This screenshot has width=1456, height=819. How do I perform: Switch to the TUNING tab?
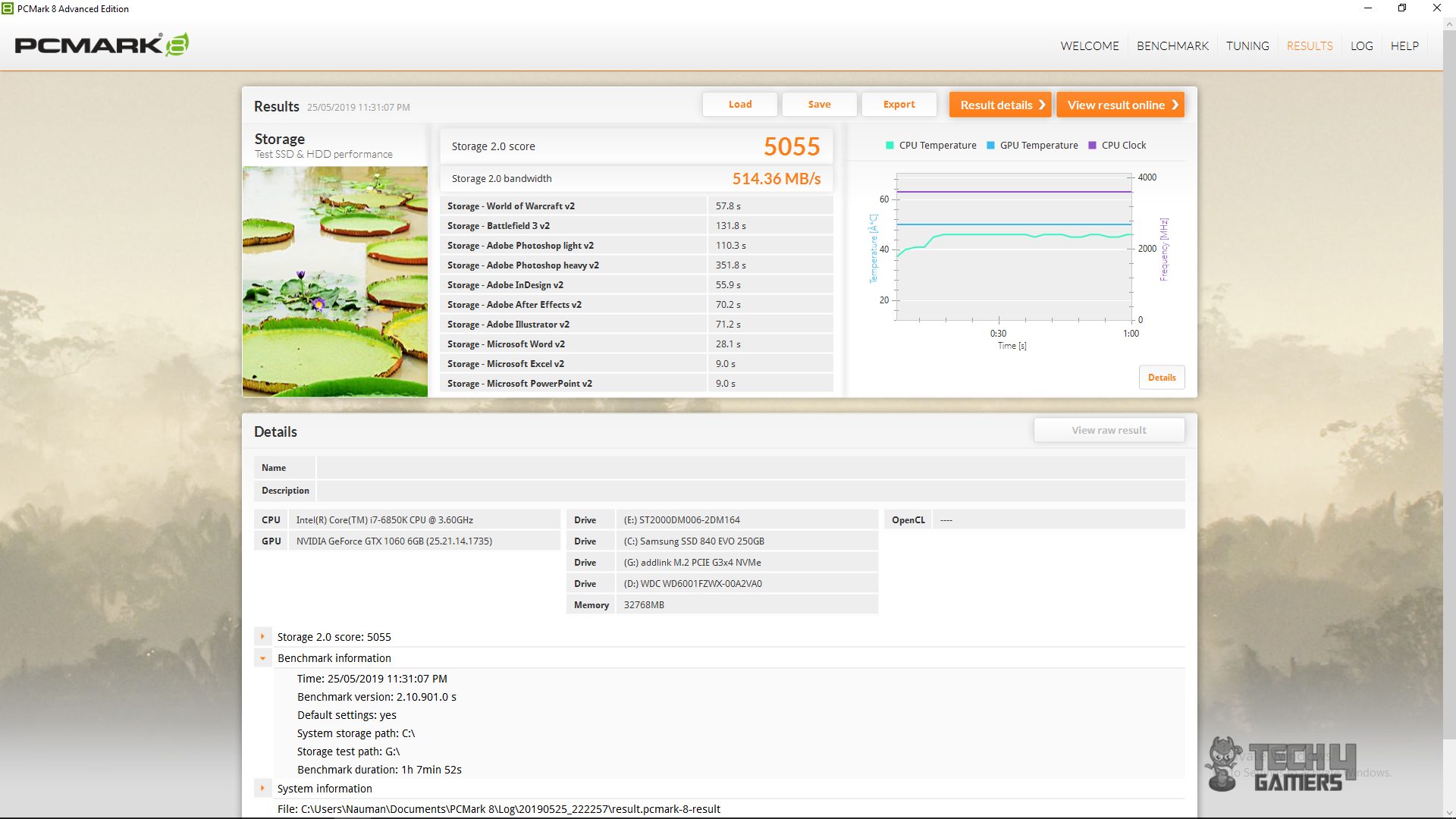[1247, 45]
